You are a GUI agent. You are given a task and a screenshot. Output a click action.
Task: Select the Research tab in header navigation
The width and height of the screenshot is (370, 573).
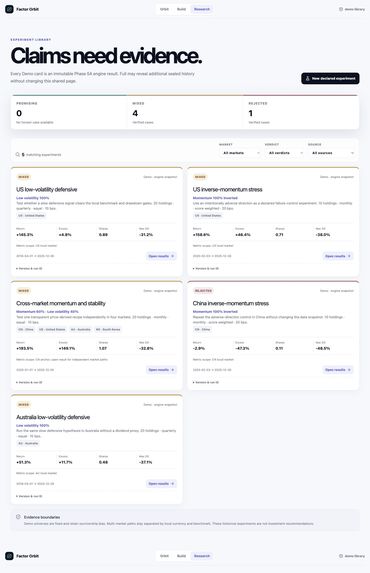pos(202,9)
